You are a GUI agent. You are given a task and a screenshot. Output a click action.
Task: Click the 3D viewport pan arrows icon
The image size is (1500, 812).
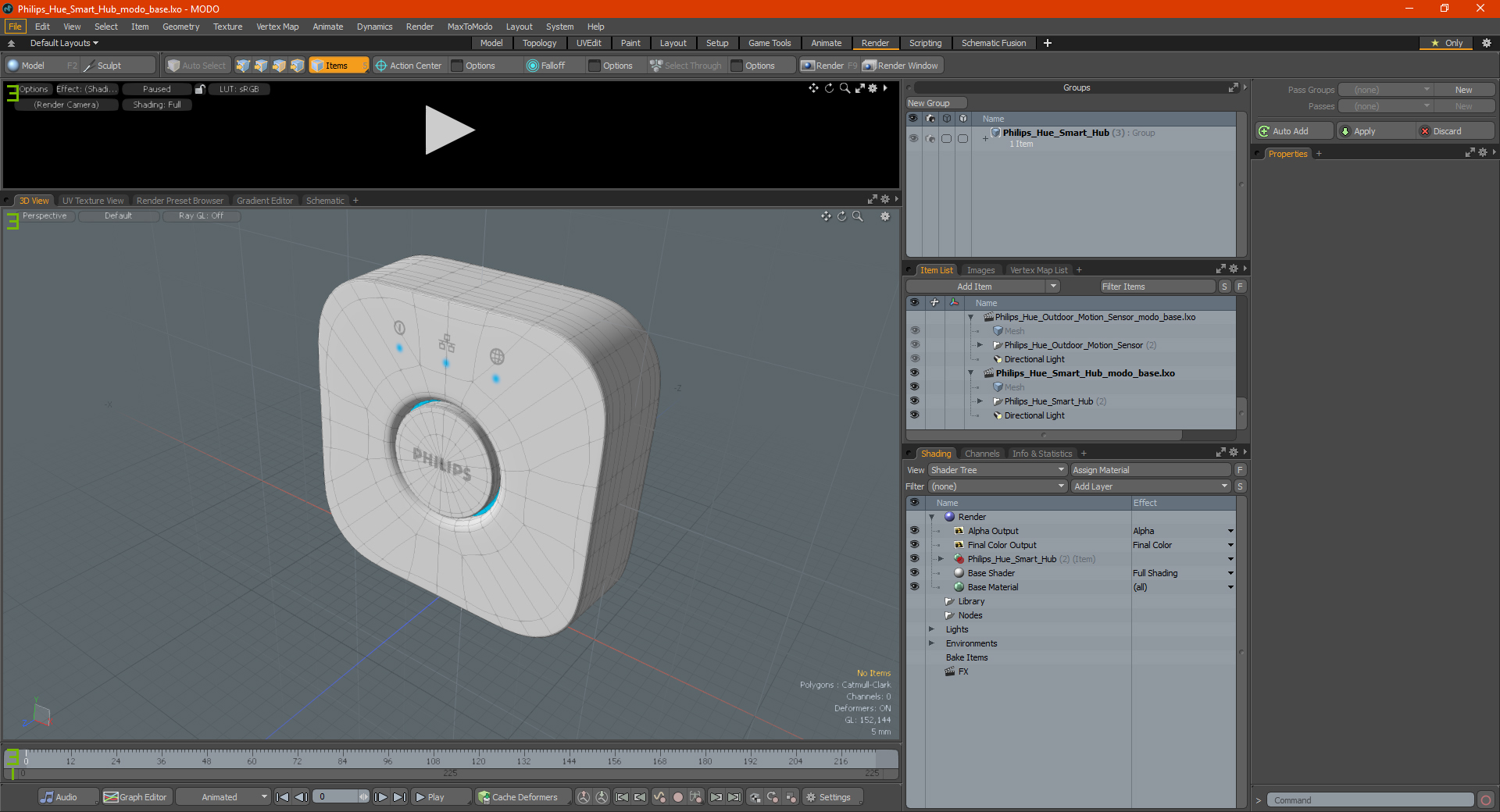tap(826, 216)
